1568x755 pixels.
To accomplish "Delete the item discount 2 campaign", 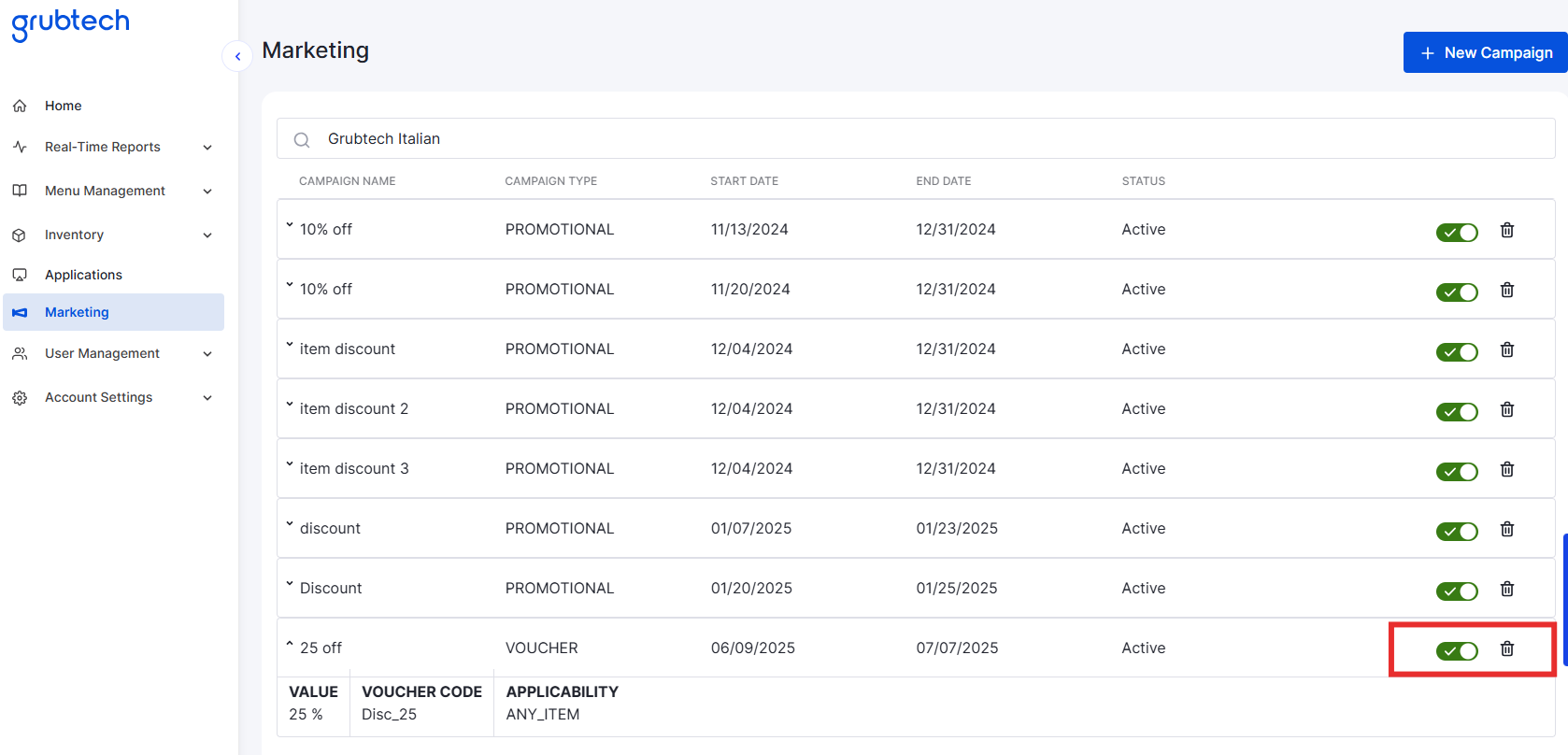I will [1507, 409].
